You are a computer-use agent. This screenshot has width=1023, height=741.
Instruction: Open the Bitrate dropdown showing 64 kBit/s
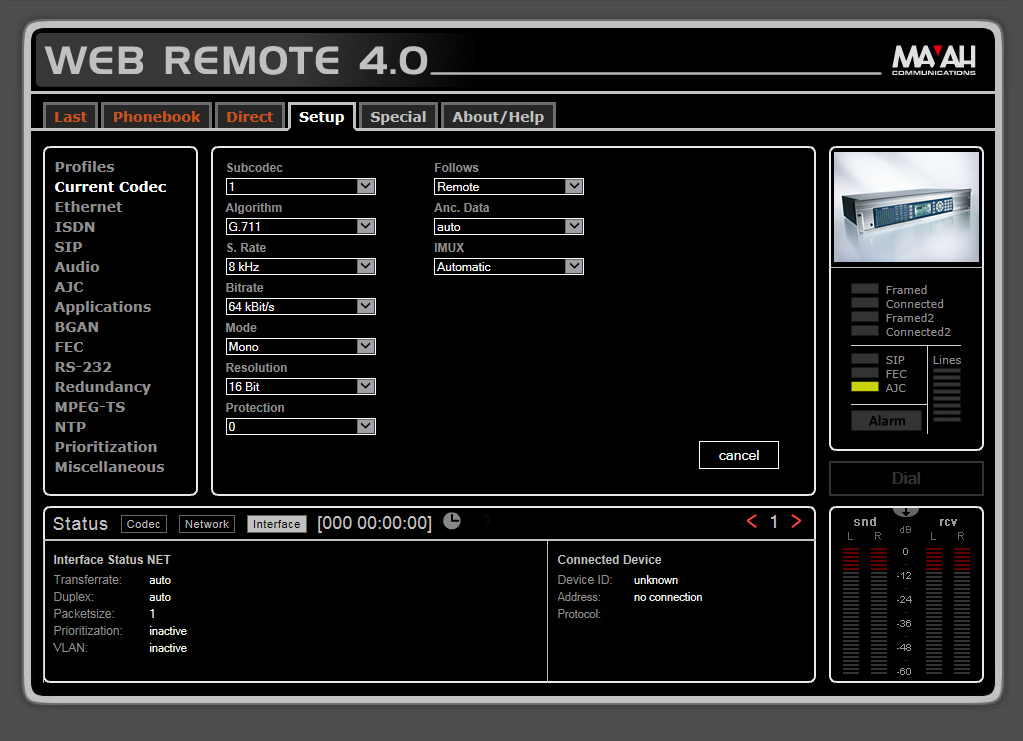[301, 307]
